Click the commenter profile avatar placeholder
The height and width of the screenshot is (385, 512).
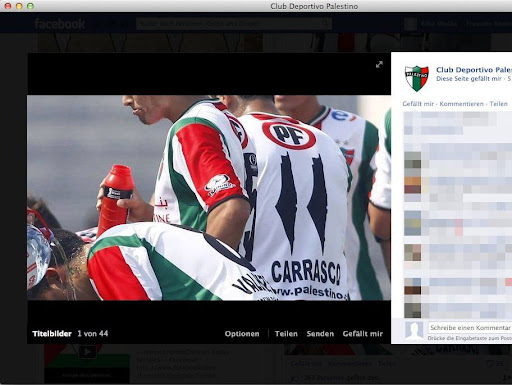(x=414, y=330)
